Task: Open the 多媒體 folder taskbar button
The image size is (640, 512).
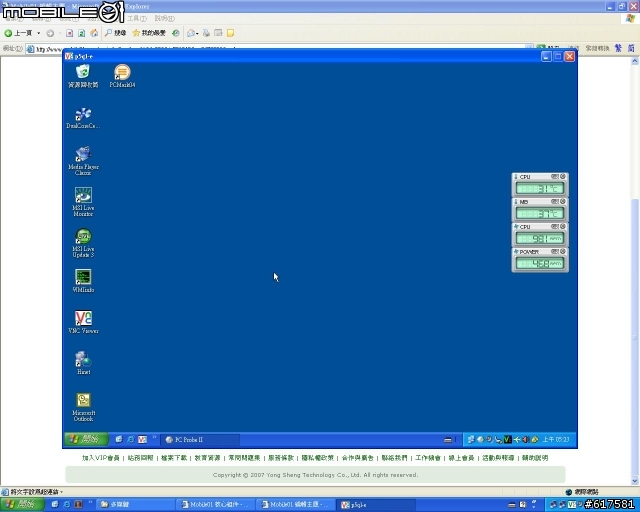Action: pos(137,505)
